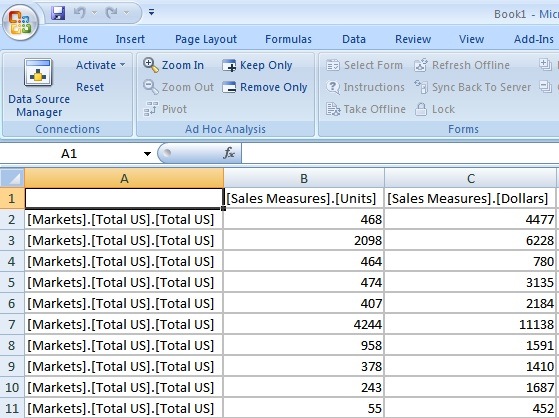
Task: Click the Remove Only icon
Action: click(x=229, y=87)
